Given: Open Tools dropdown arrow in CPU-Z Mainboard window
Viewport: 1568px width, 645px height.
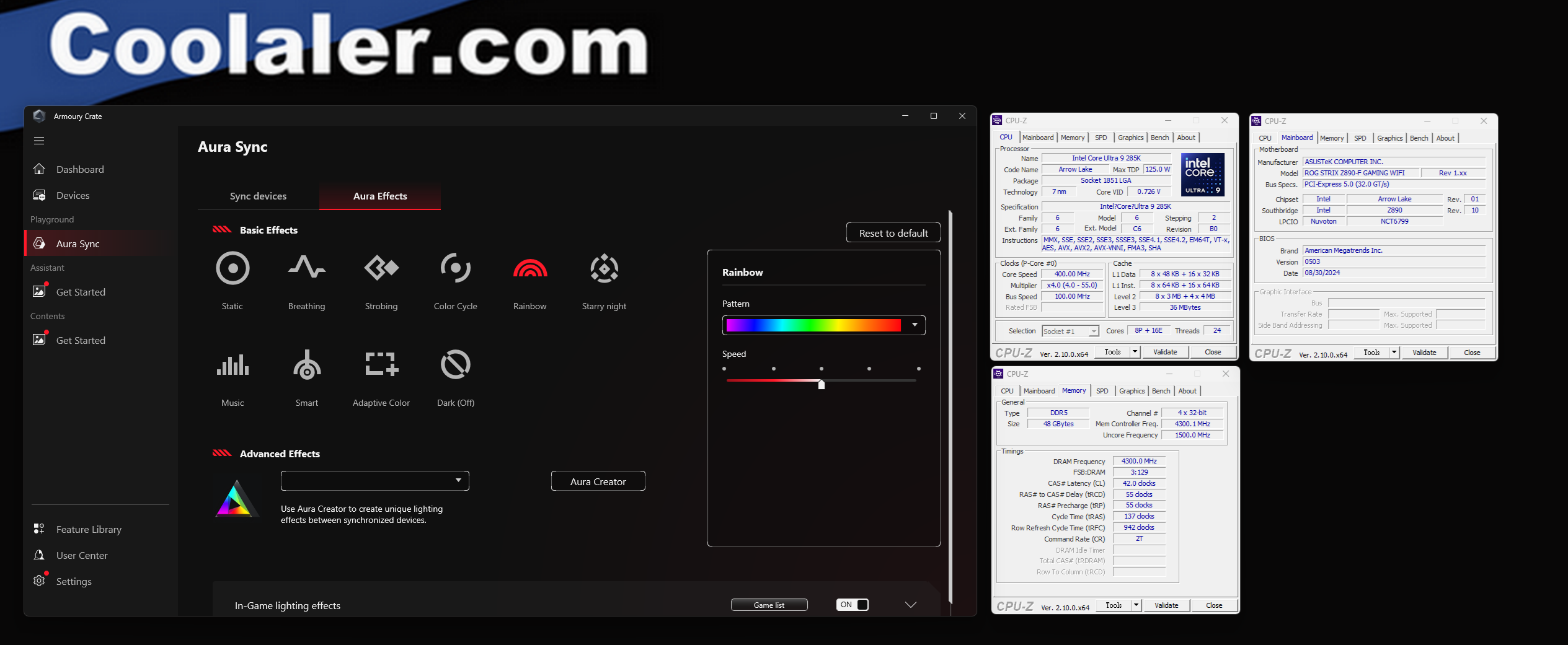Looking at the screenshot, I should coord(1394,353).
